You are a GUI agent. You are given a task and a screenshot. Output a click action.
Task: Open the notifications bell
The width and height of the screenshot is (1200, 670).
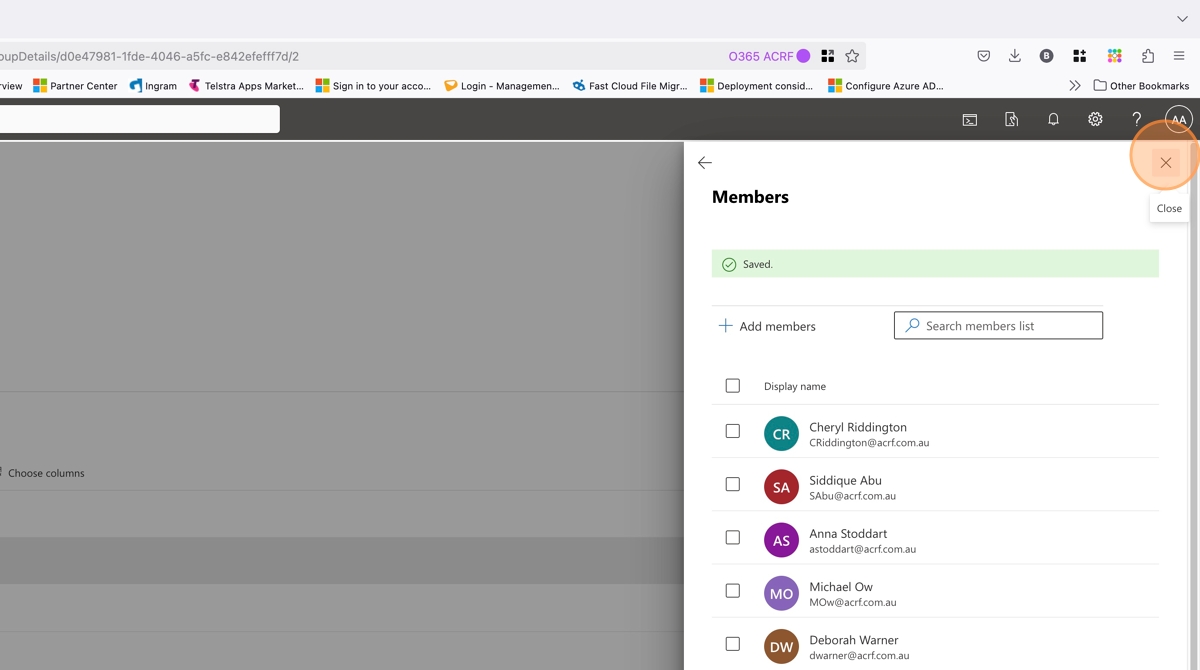[x=1053, y=119]
